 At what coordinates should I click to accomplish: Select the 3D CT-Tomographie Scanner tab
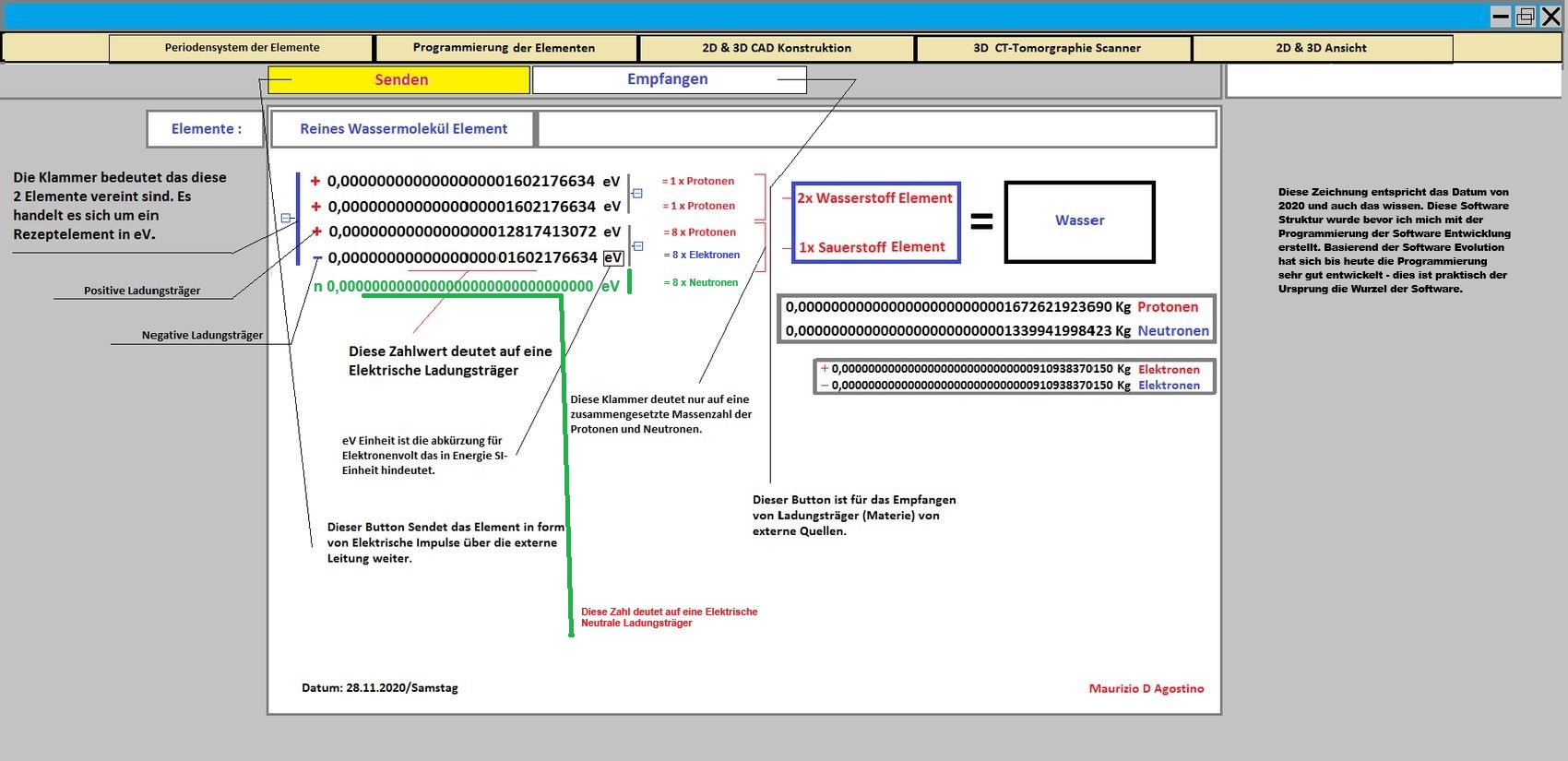click(1057, 48)
